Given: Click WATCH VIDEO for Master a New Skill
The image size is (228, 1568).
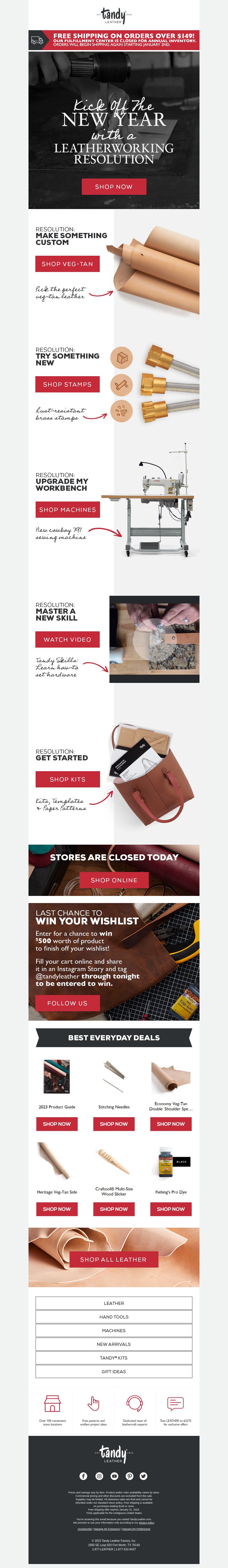Looking at the screenshot, I should 67,640.
